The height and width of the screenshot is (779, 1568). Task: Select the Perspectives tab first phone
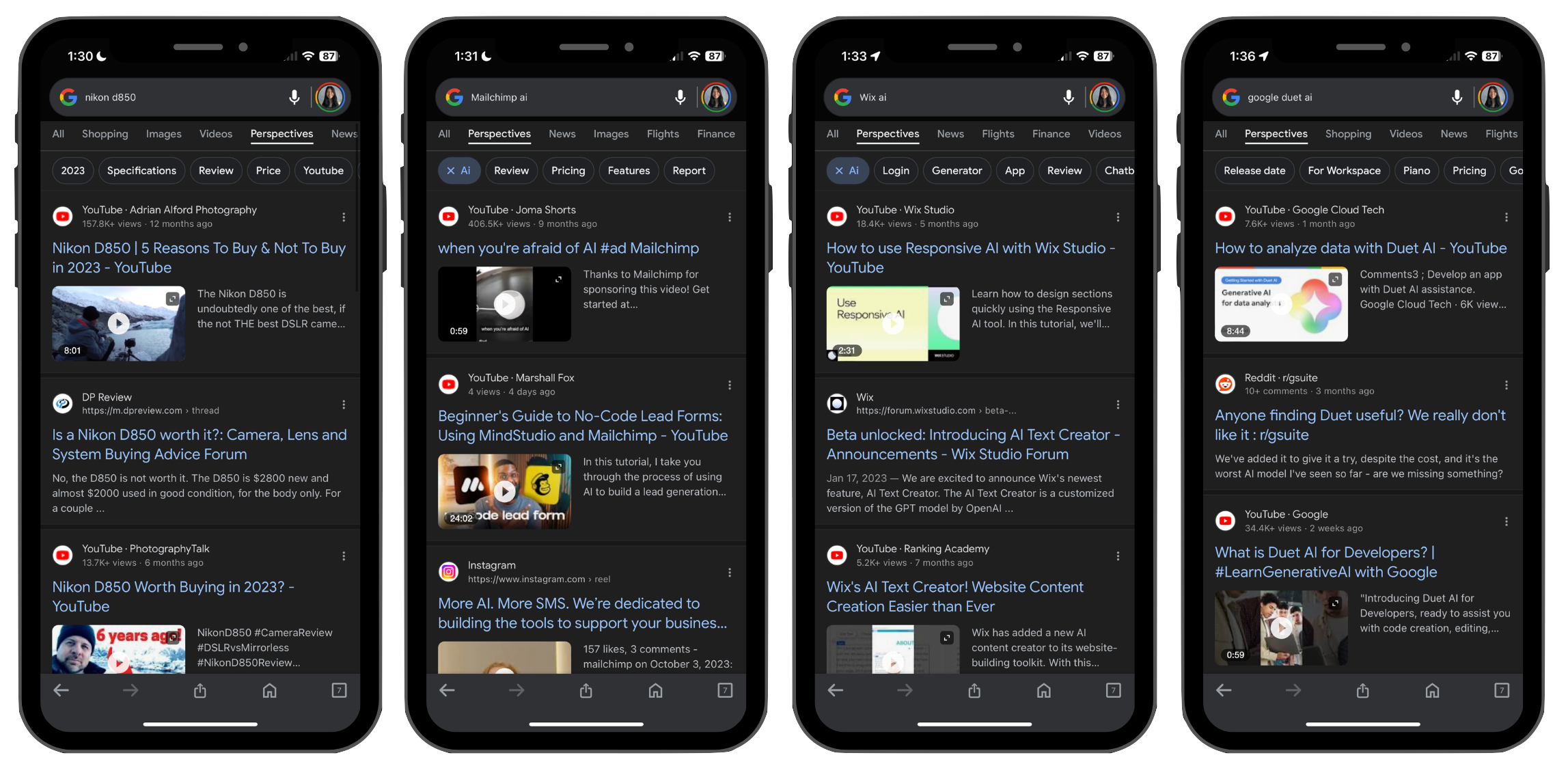click(281, 133)
